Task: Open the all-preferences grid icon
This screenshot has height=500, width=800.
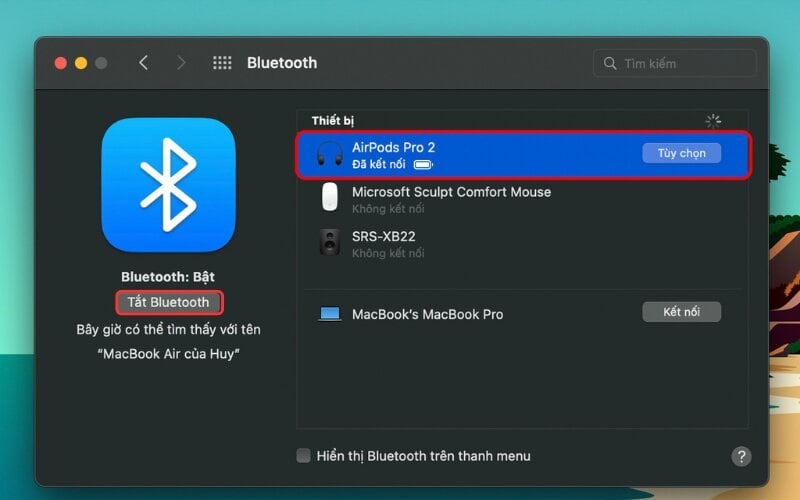Action: coord(222,63)
